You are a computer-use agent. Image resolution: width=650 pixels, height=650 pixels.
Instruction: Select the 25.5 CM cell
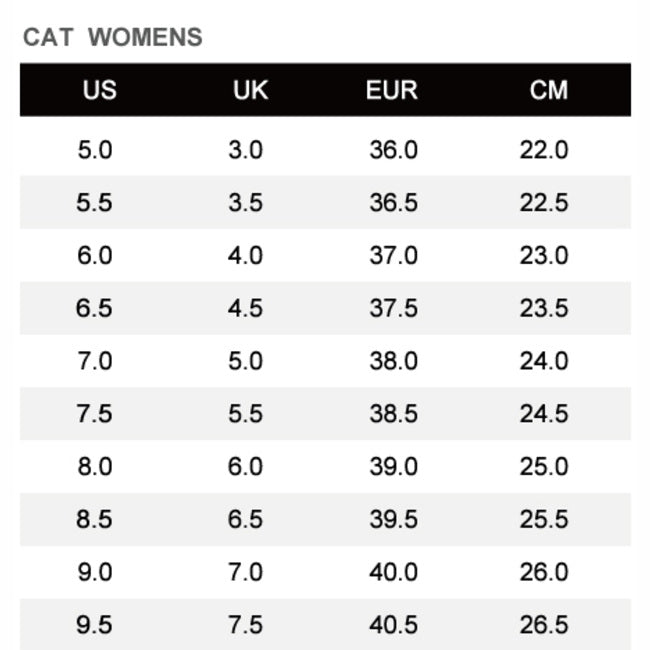(x=544, y=519)
